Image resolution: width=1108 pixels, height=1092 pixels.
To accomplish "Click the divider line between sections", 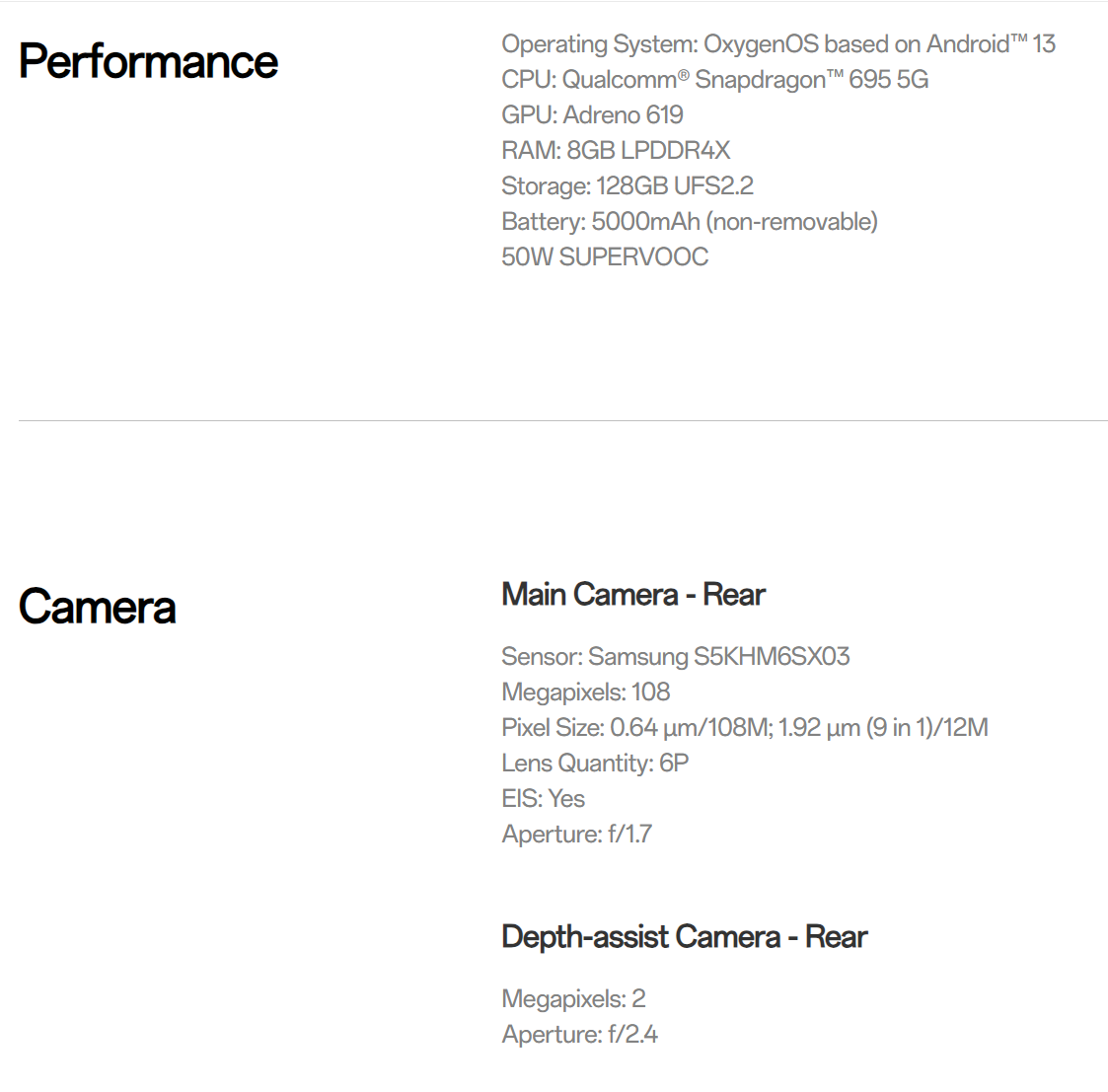I will coord(563,421).
